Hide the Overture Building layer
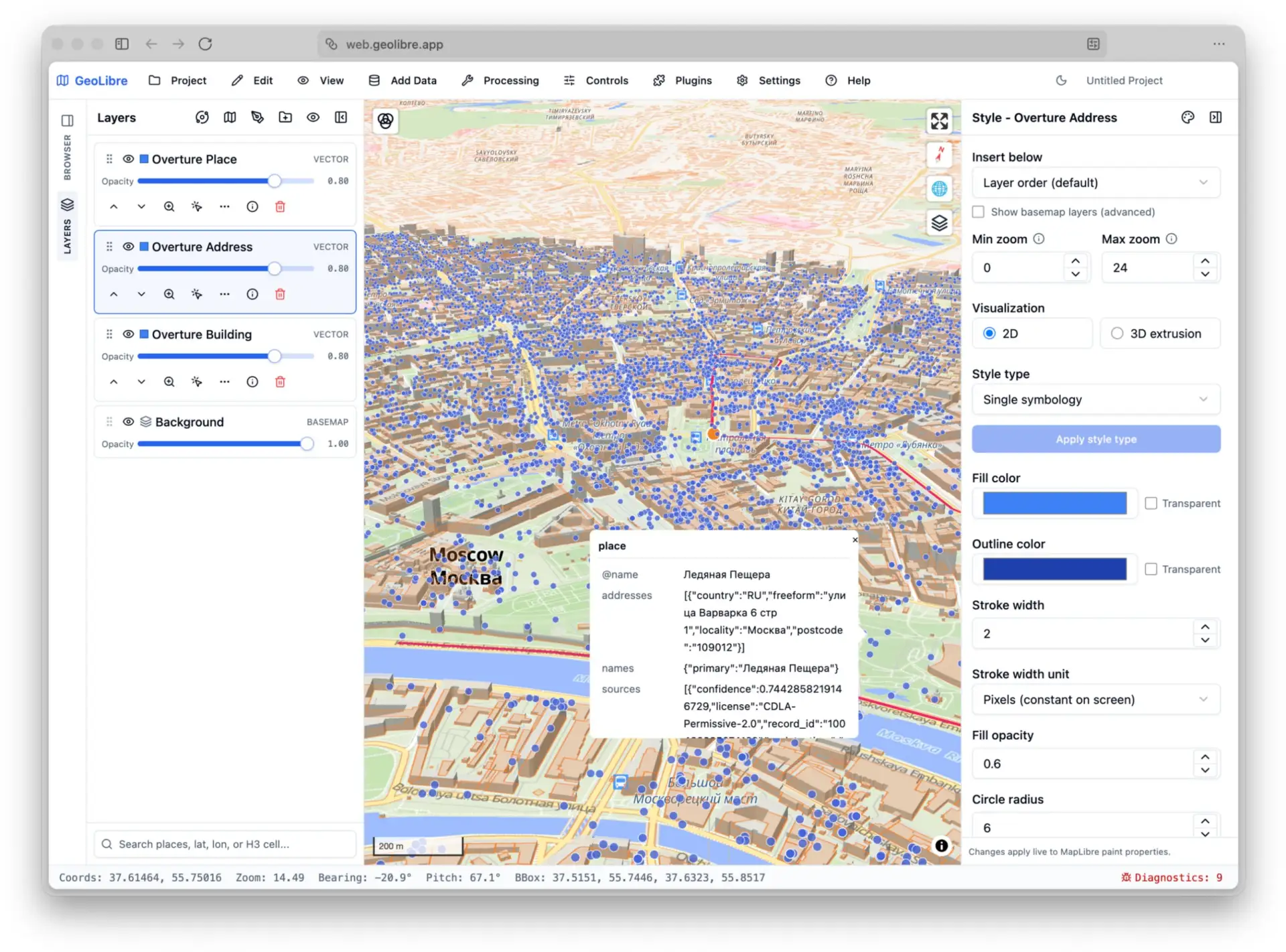1286x952 pixels. point(128,334)
